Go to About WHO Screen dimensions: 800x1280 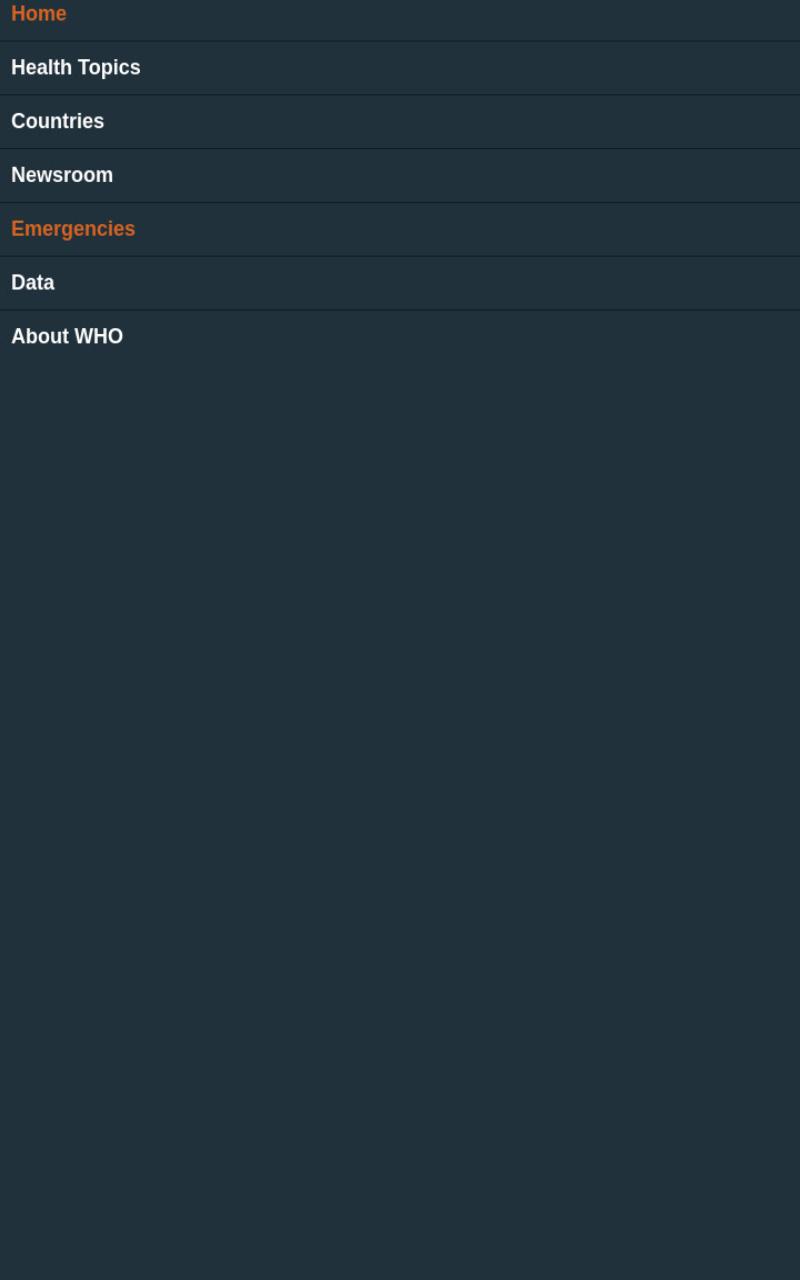(x=400, y=337)
